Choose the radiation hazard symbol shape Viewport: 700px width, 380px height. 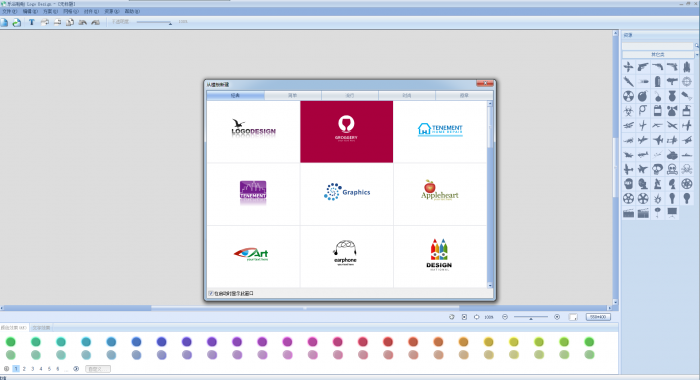(x=628, y=96)
